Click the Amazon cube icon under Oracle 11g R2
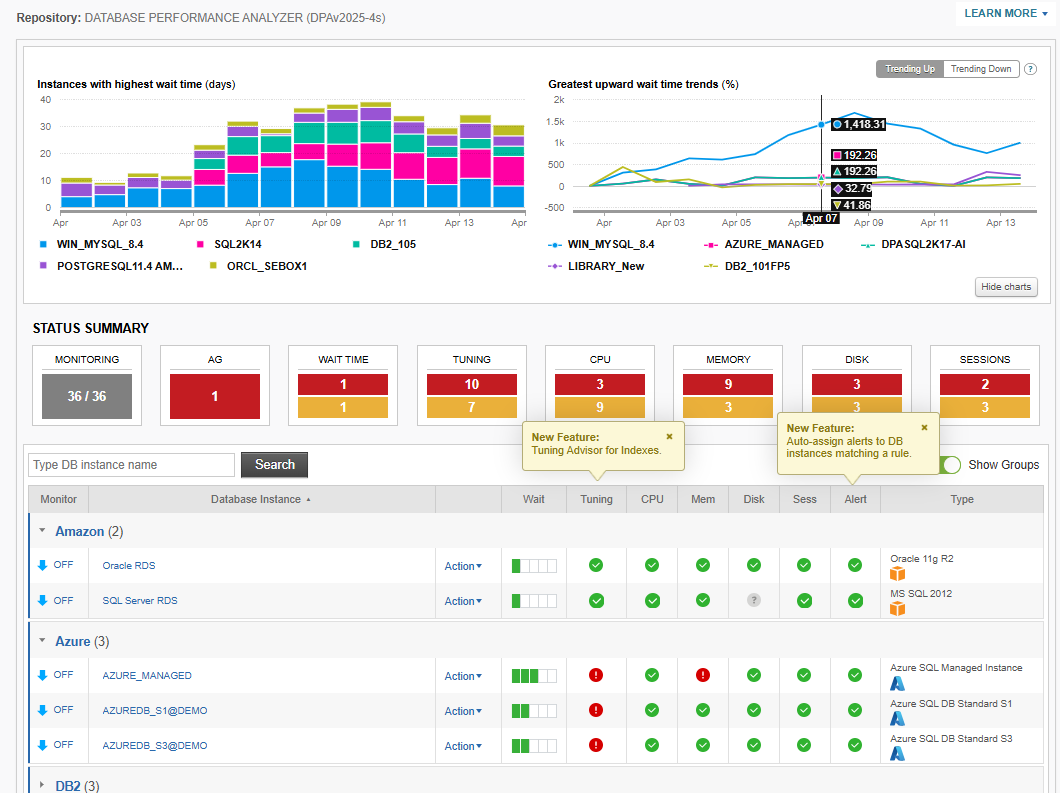This screenshot has height=793, width=1060. tap(897, 574)
